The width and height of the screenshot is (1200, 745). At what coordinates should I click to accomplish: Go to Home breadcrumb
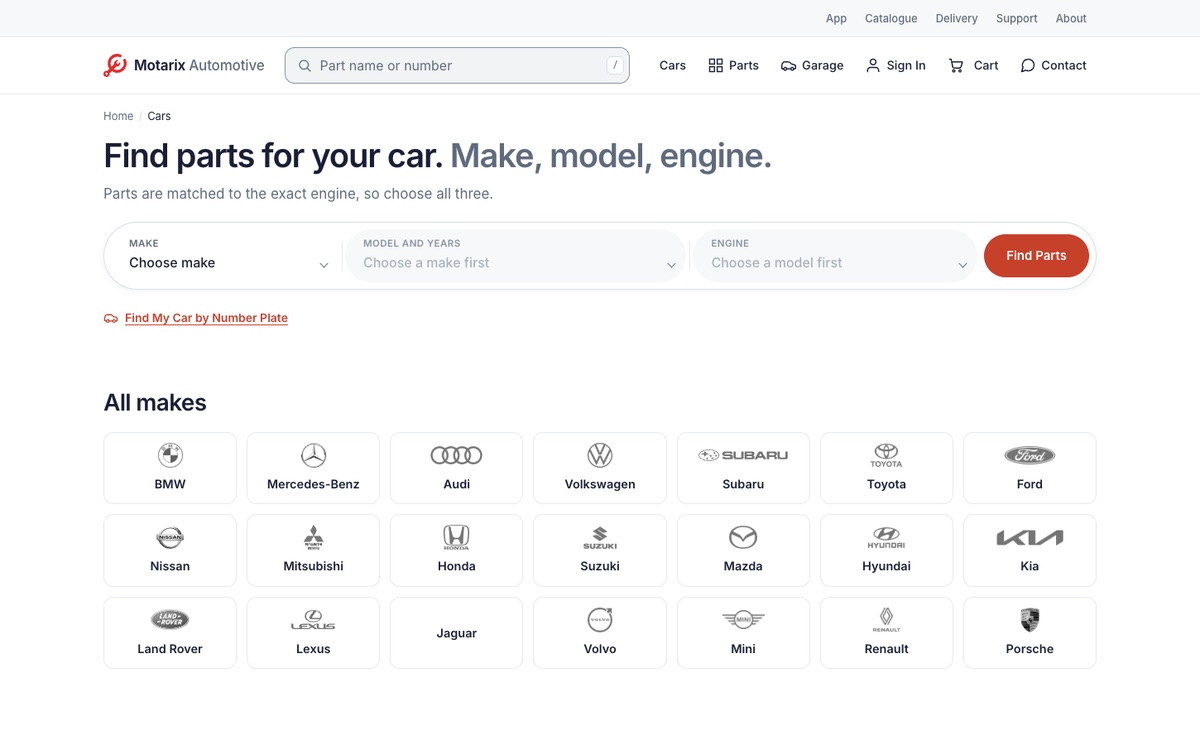pos(118,116)
